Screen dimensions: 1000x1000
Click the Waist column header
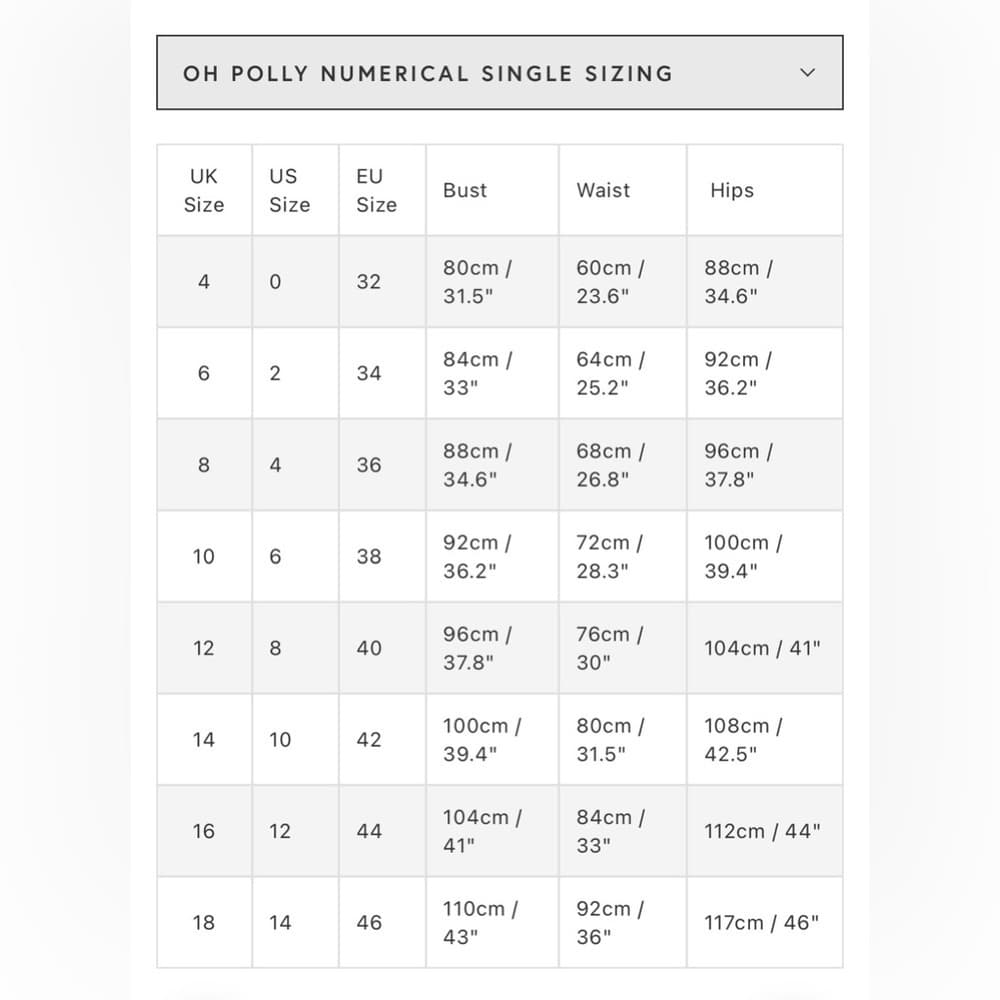coord(622,190)
